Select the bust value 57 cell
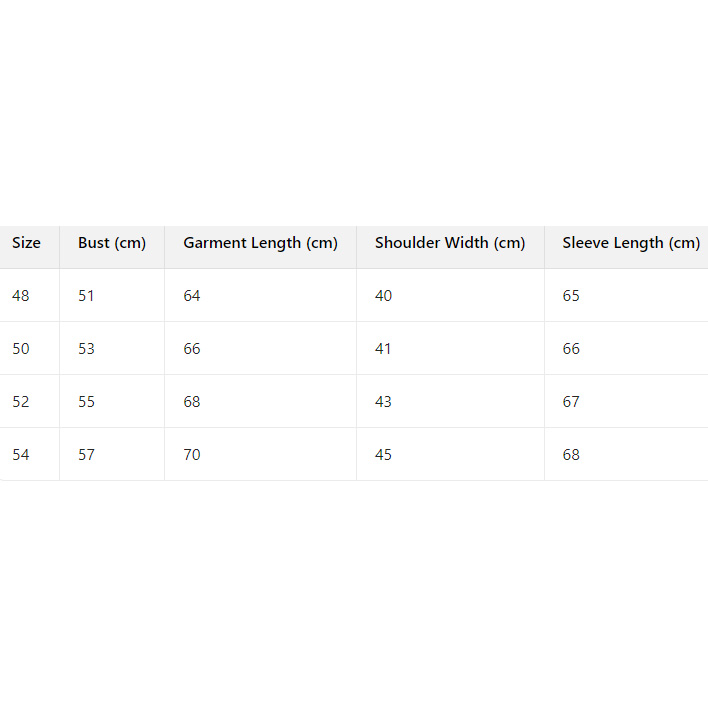The image size is (708, 708). pyautogui.click(x=87, y=455)
